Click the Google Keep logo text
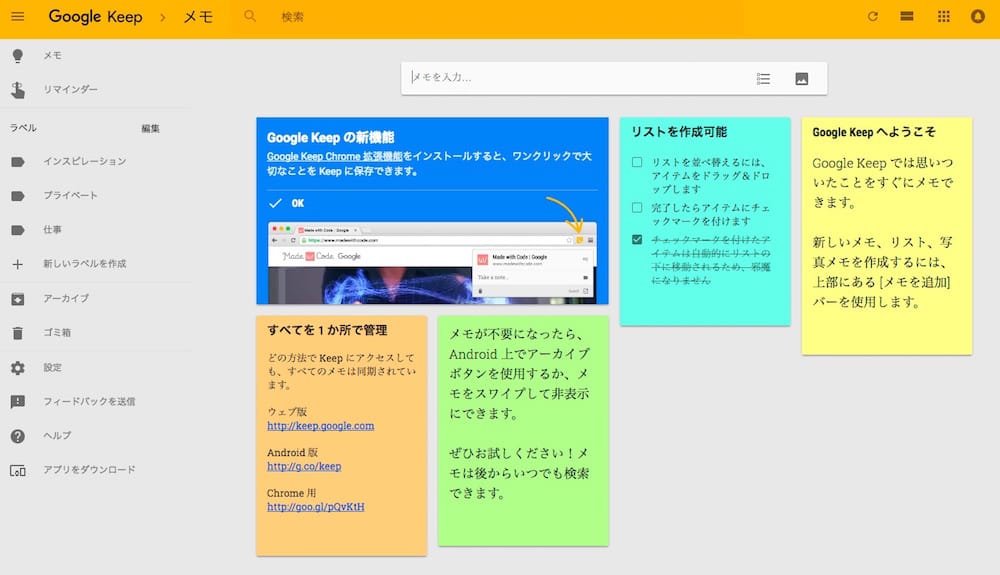This screenshot has width=1000, height=575. coord(96,17)
